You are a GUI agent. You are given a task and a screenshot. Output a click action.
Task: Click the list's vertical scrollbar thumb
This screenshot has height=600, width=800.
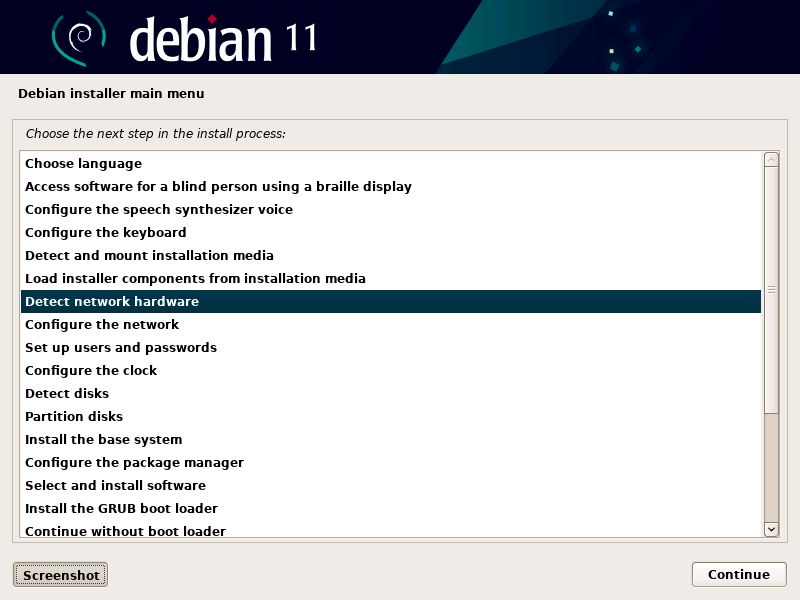771,290
